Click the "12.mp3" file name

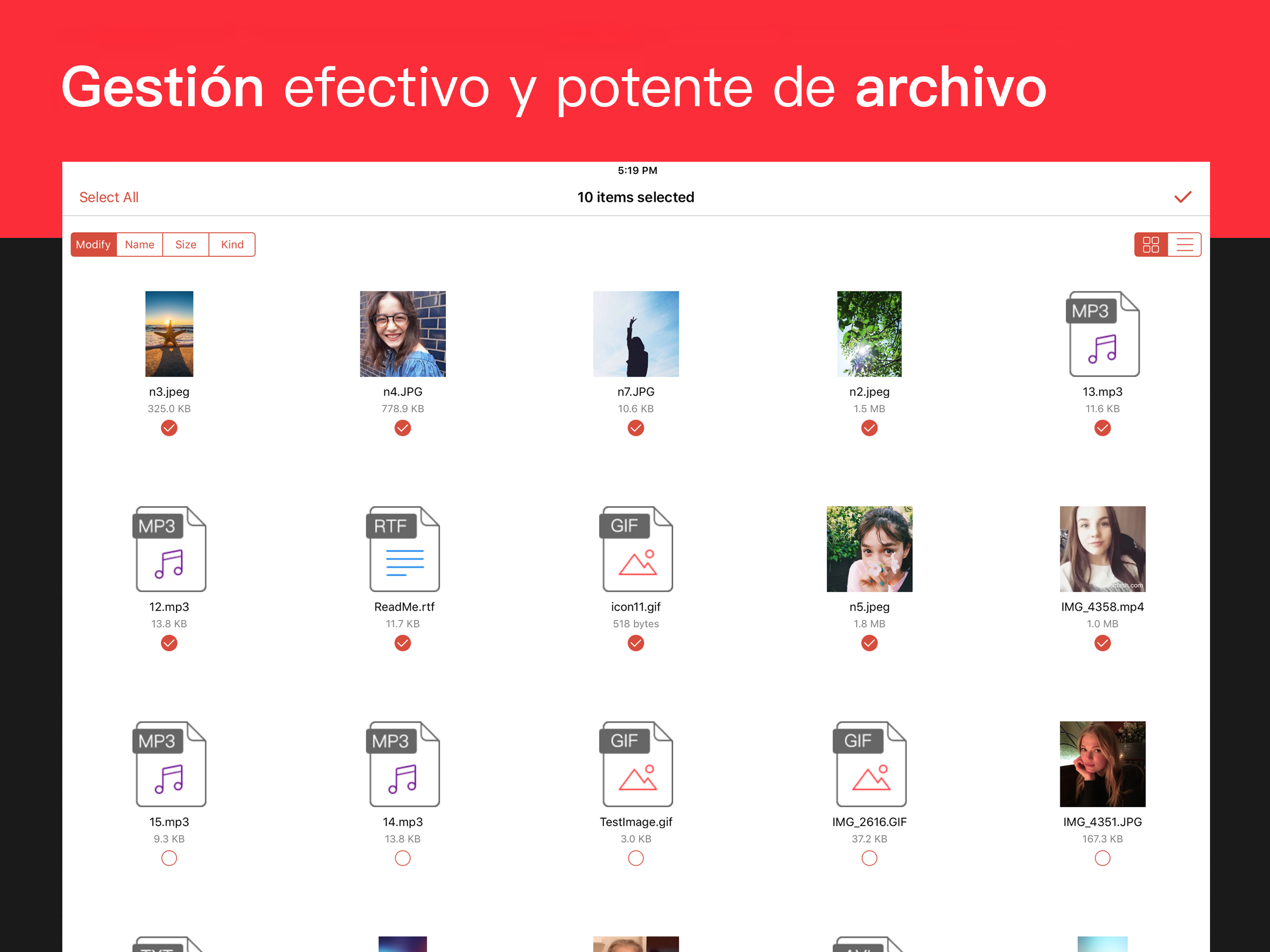[x=169, y=607]
